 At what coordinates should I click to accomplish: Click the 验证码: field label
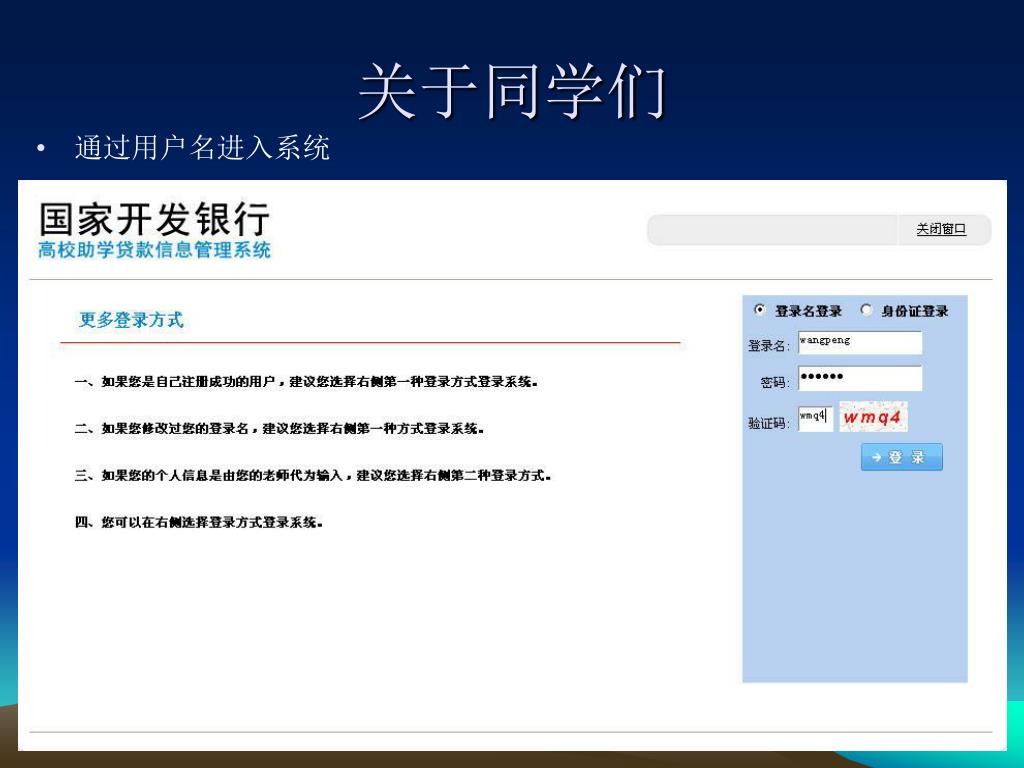(x=769, y=423)
